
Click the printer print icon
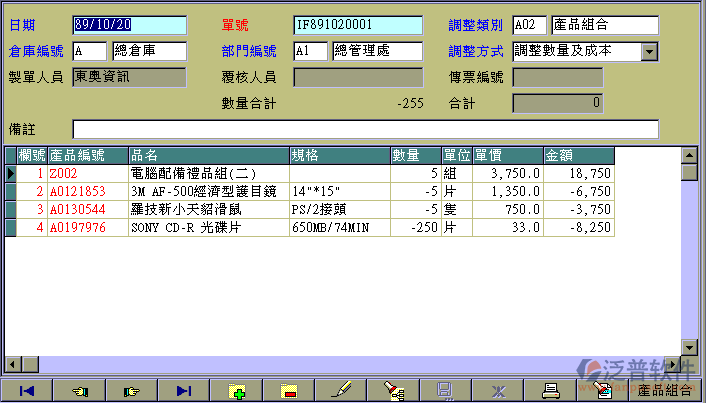pyautogui.click(x=550, y=390)
